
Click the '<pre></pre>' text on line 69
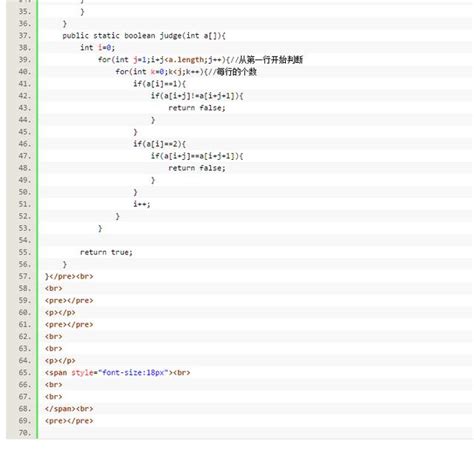pos(69,421)
